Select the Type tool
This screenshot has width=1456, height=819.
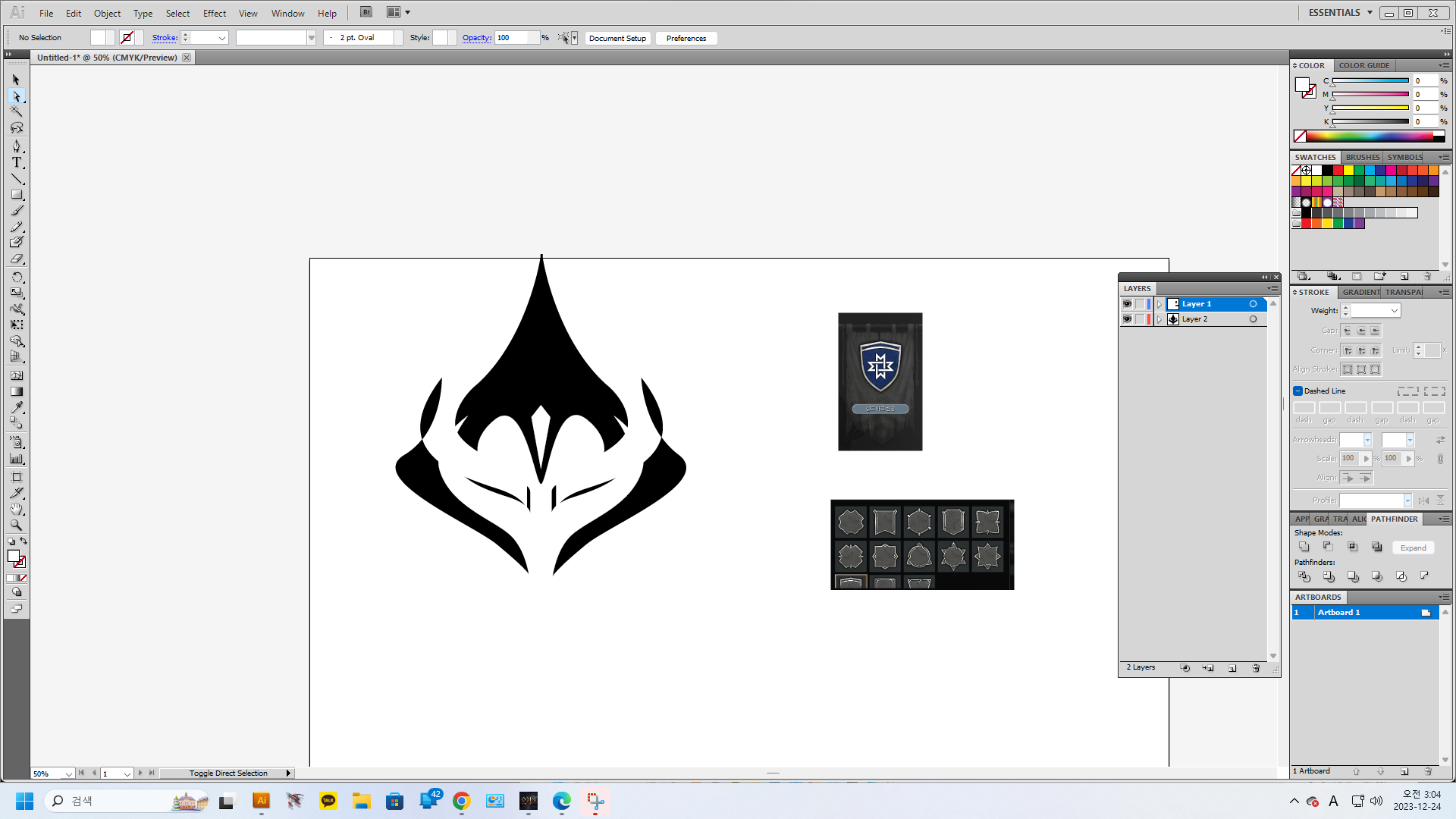tap(17, 162)
